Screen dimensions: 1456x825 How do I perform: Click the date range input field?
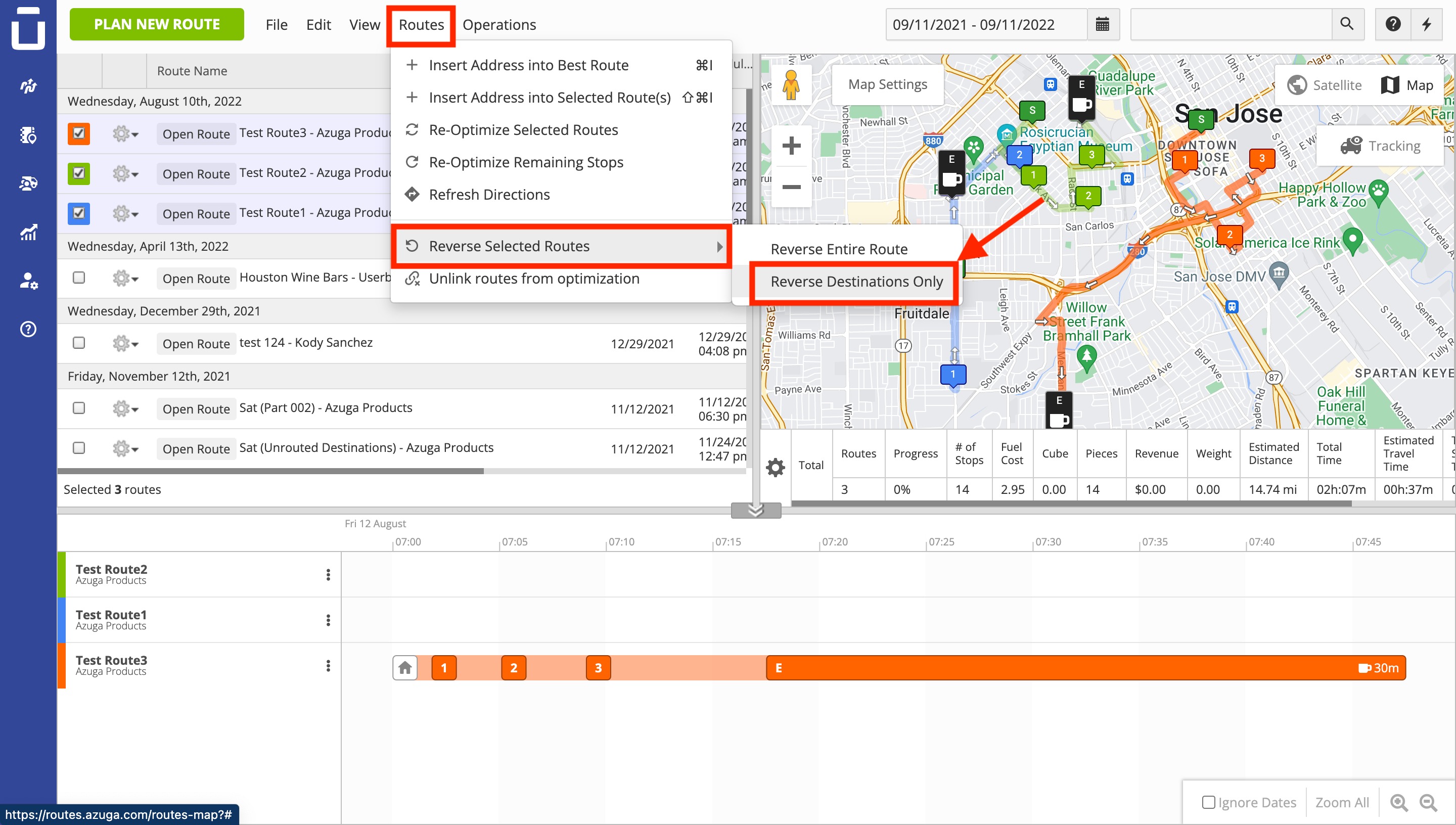click(986, 24)
